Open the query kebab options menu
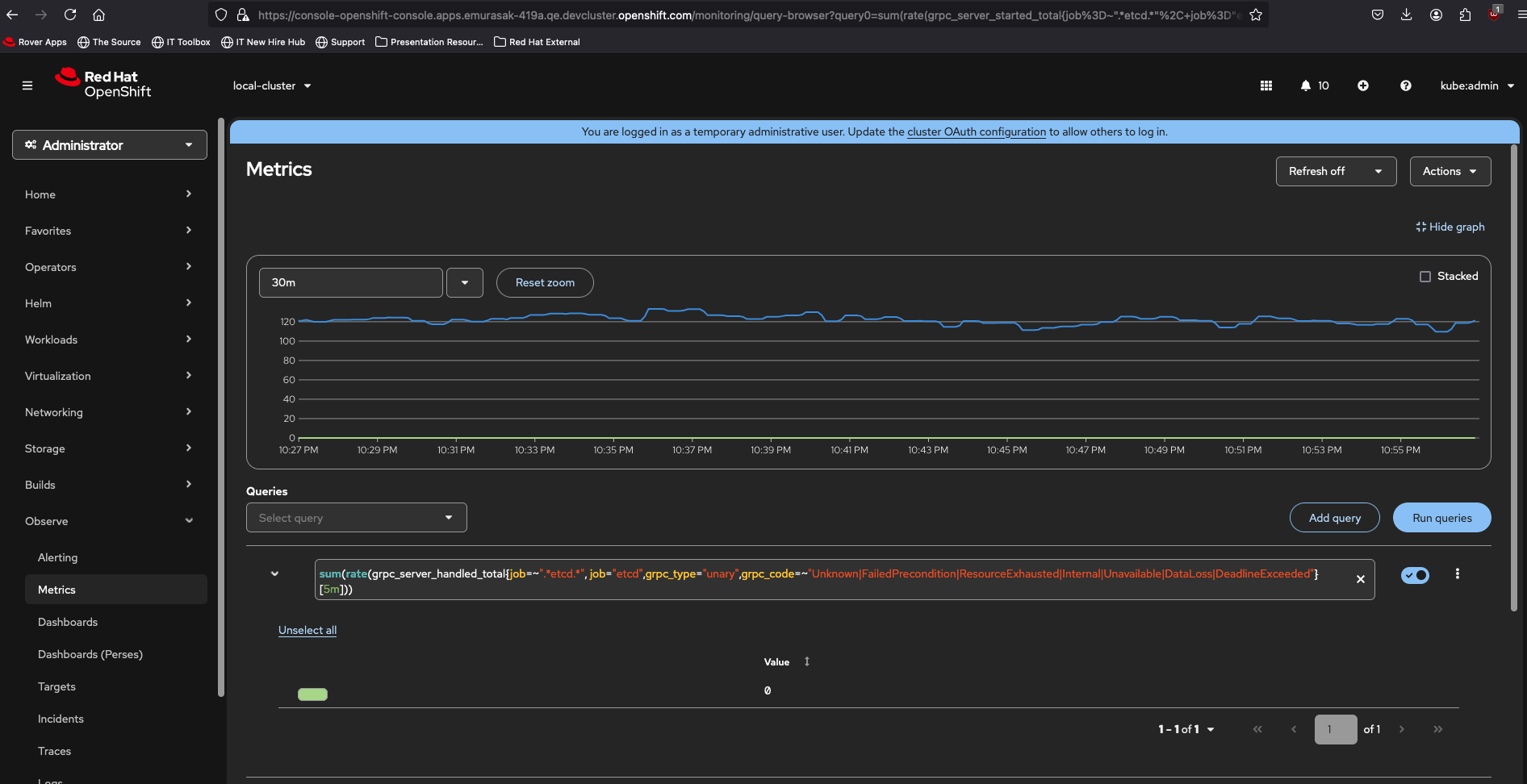This screenshot has width=1527, height=784. click(x=1457, y=573)
